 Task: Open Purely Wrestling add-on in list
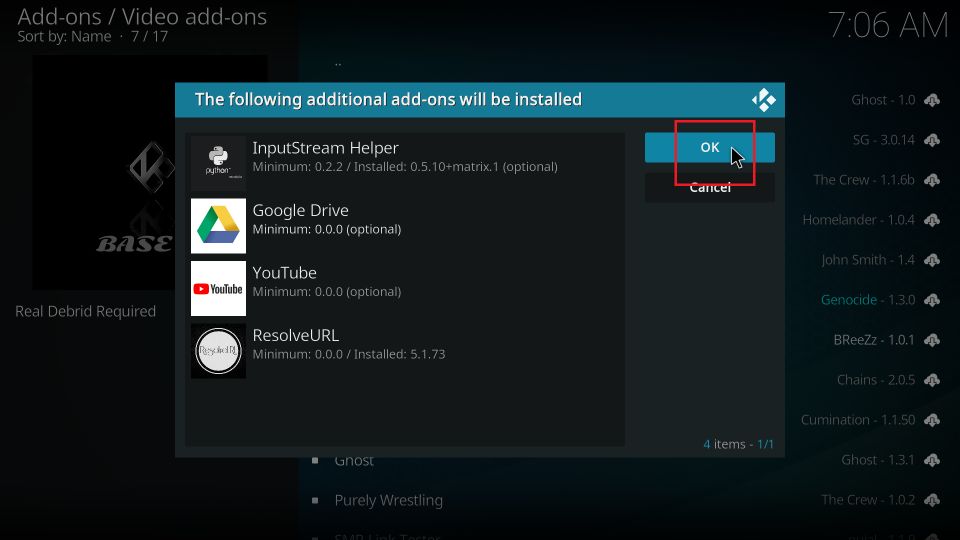coord(388,500)
